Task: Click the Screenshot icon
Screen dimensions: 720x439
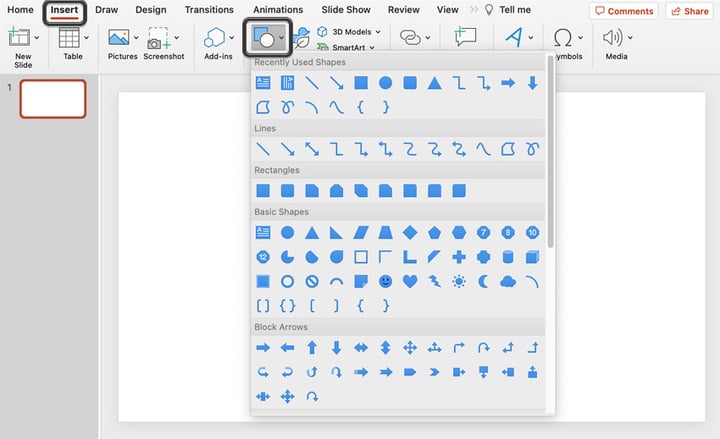Action: (158, 38)
